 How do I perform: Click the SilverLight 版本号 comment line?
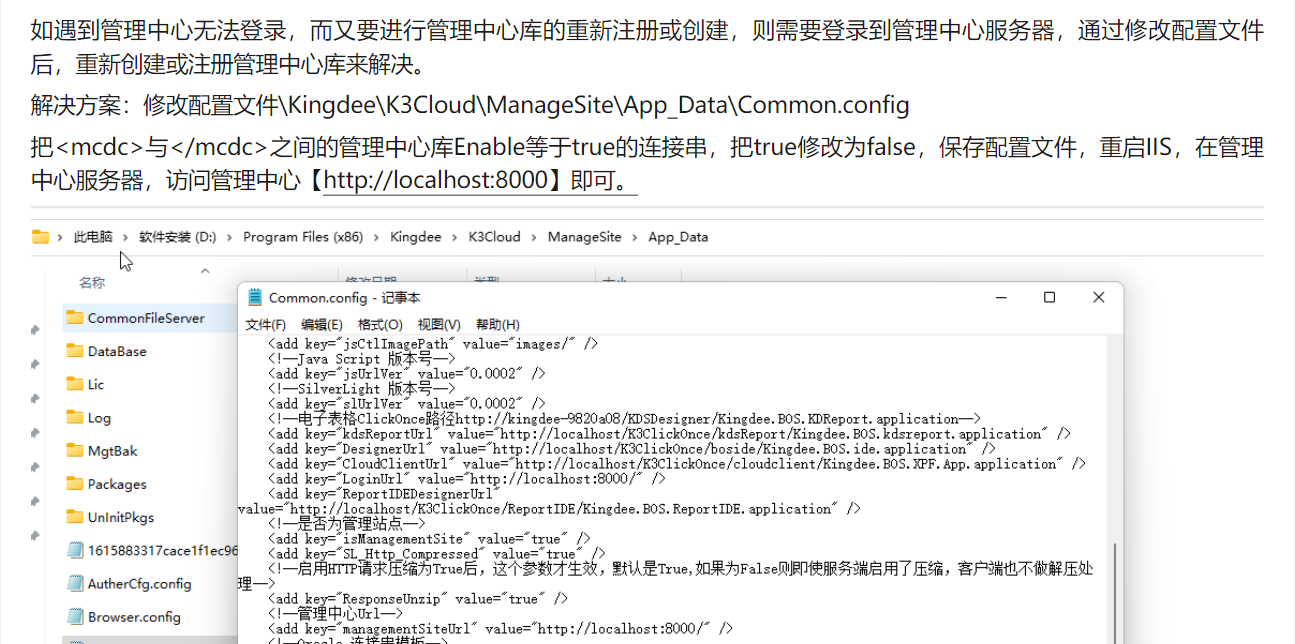(x=362, y=389)
